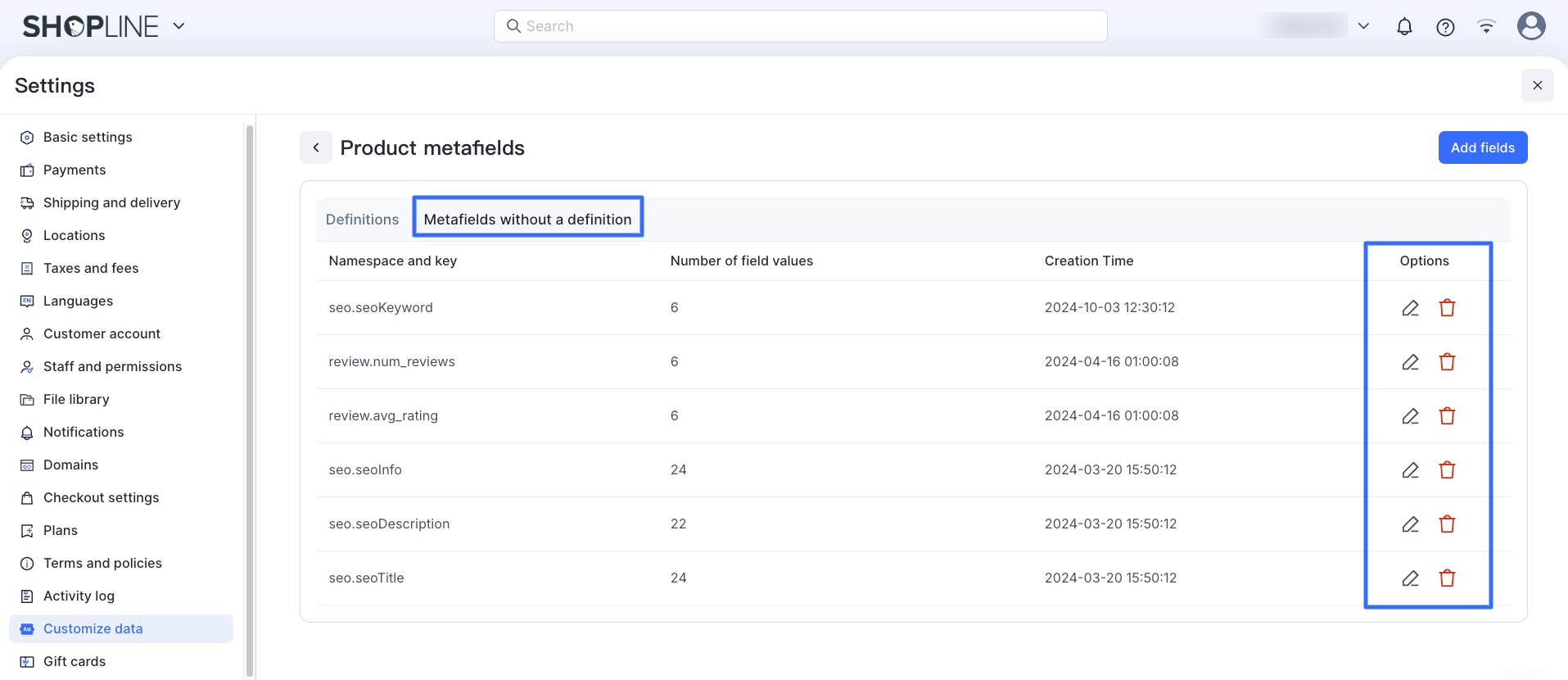Screen dimensions: 1568x680
Task: Delete the review.num_reviews metafield
Action: 1447,362
